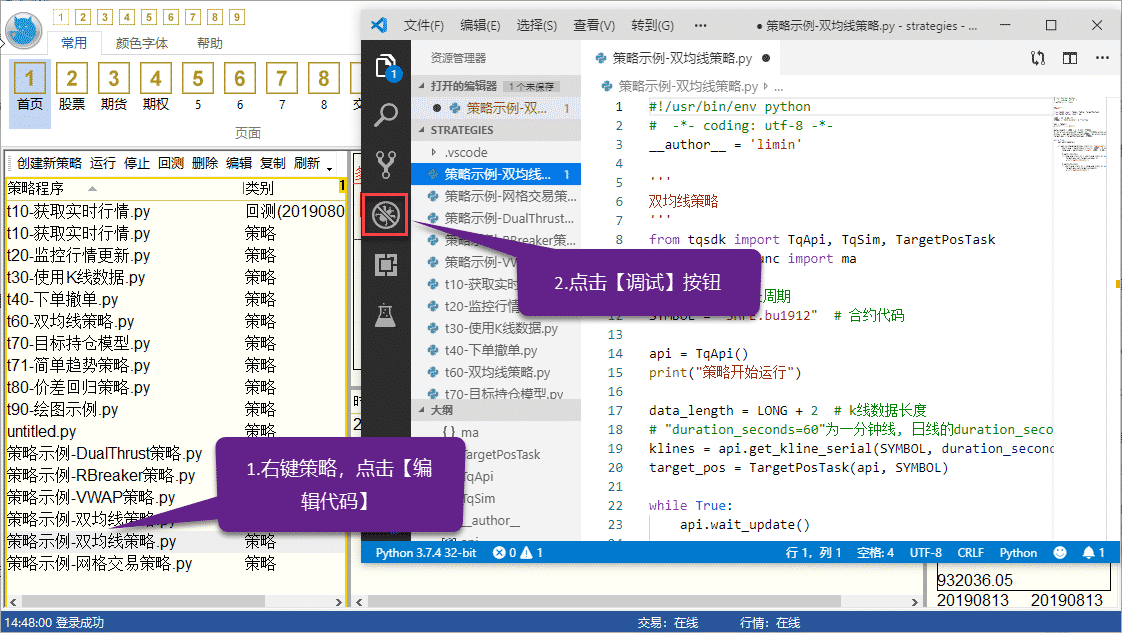Viewport: 1122px width, 633px height.
Task: Click the page 3 期货 ribbon icon
Action: coord(114,87)
